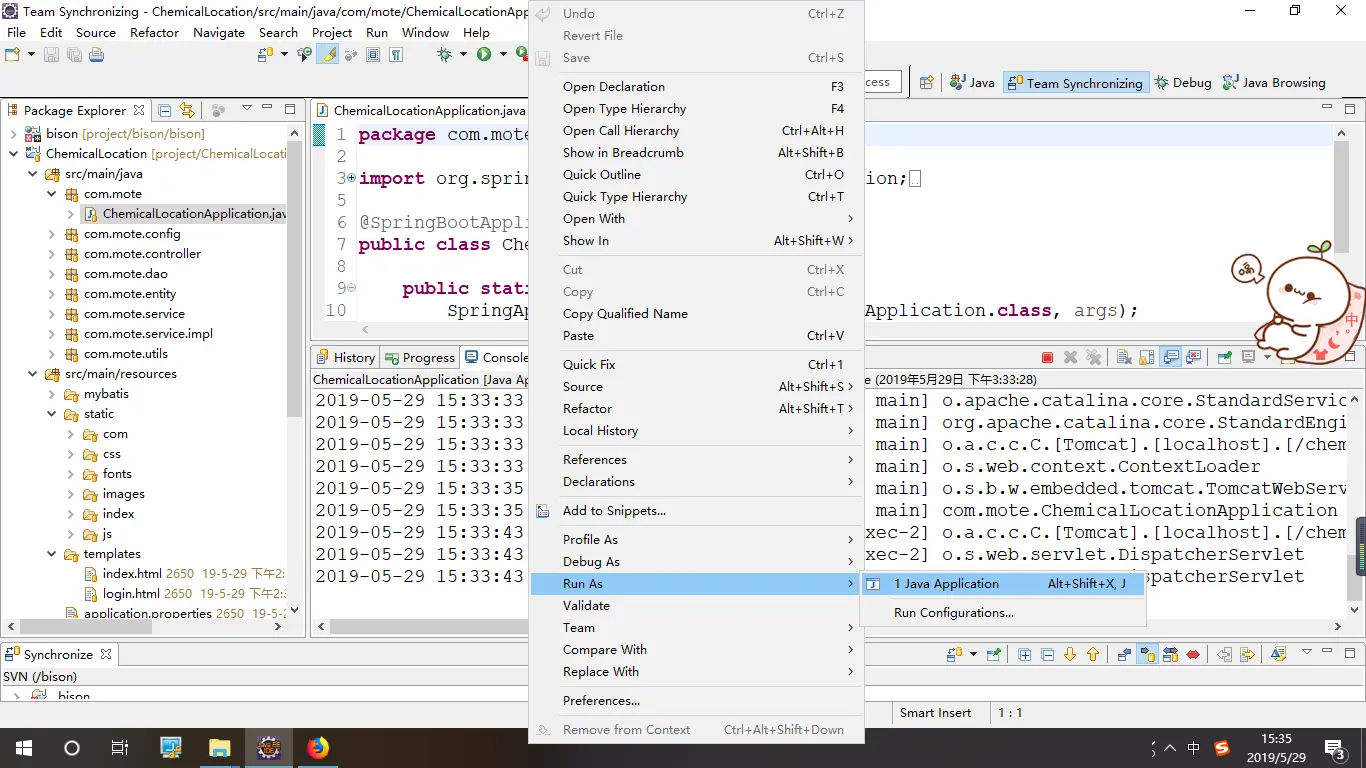Collapse All in Synchronize view
Image resolution: width=1366 pixels, height=768 pixels.
(x=1048, y=655)
